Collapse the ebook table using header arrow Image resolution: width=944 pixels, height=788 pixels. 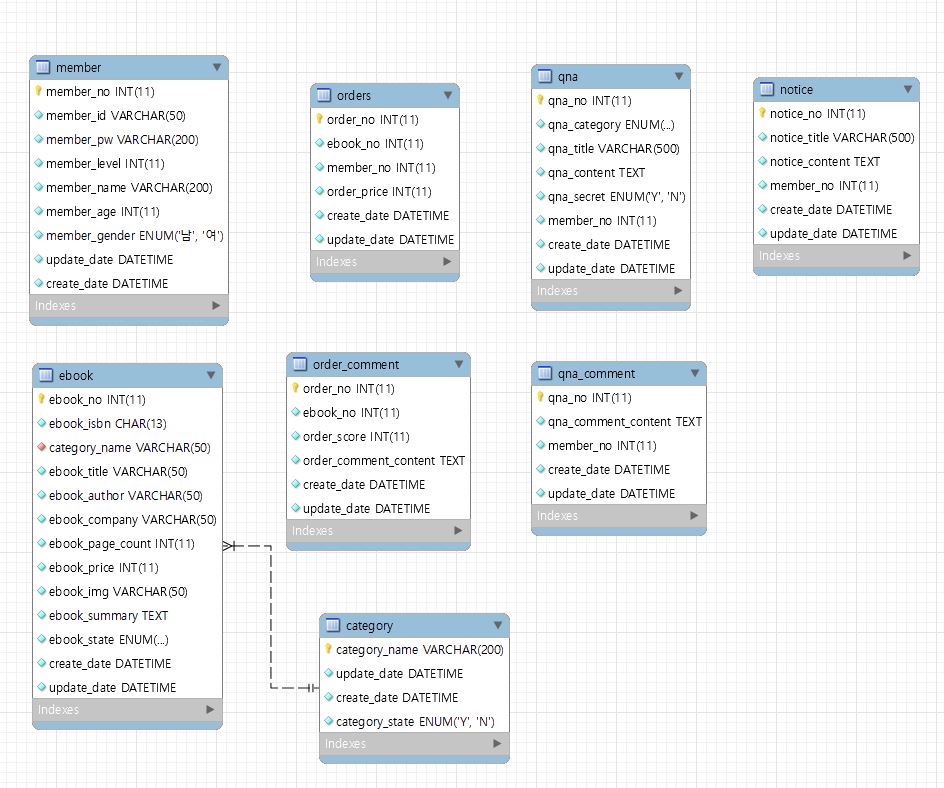coord(211,376)
